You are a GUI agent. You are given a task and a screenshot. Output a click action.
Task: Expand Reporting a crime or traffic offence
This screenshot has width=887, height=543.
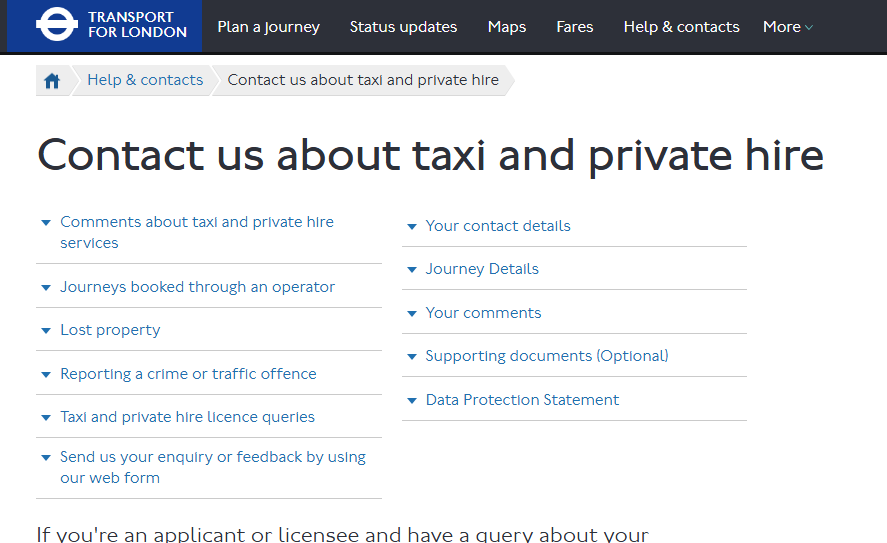[209, 374]
